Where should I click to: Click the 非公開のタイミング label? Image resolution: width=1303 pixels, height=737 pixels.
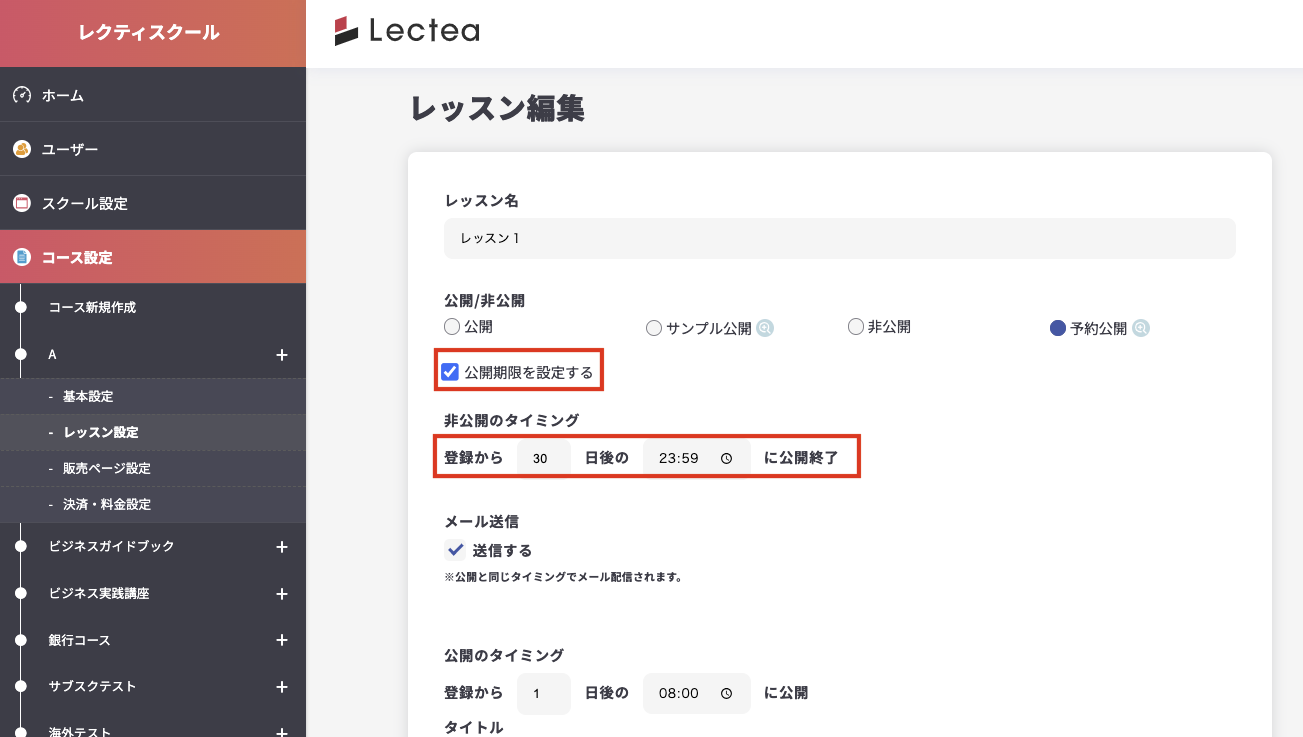click(511, 421)
